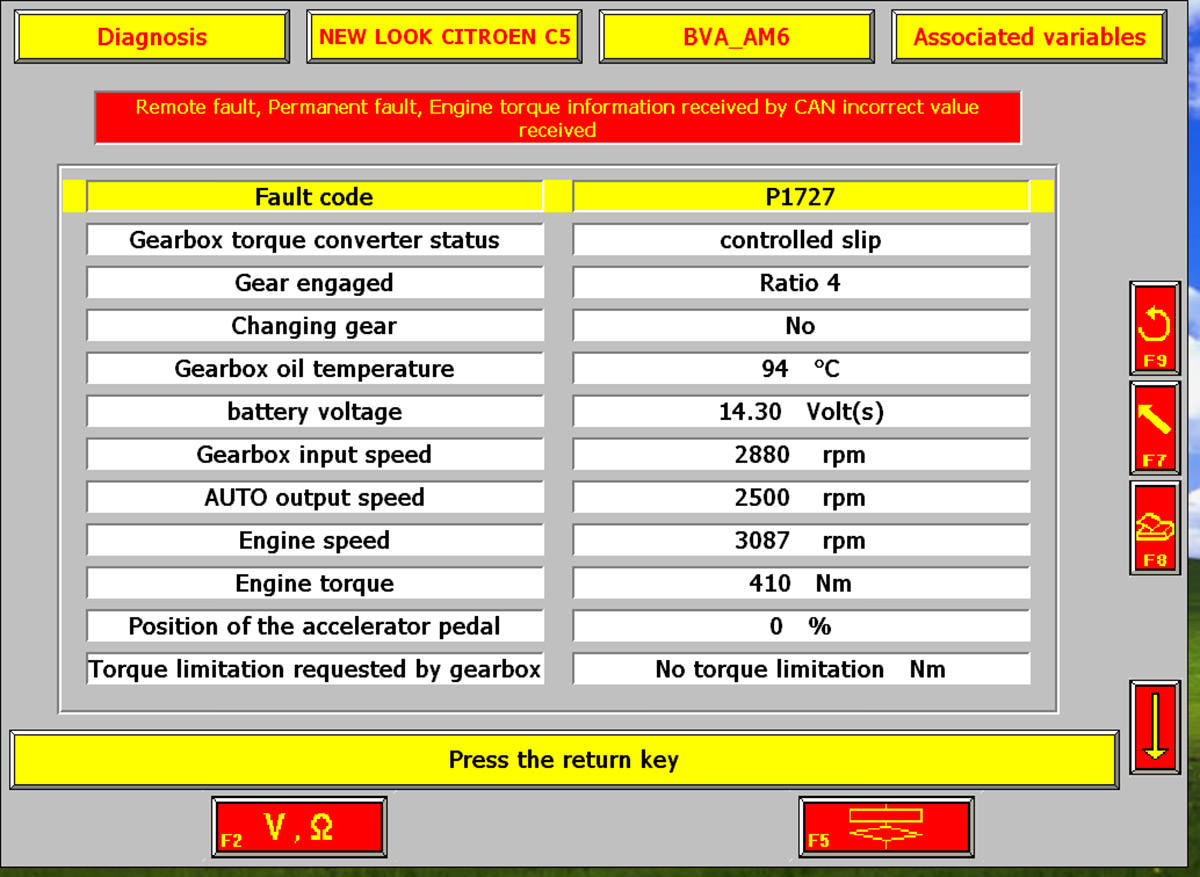The width and height of the screenshot is (1200, 877).
Task: Click the red fault description banner
Action: coord(558,118)
